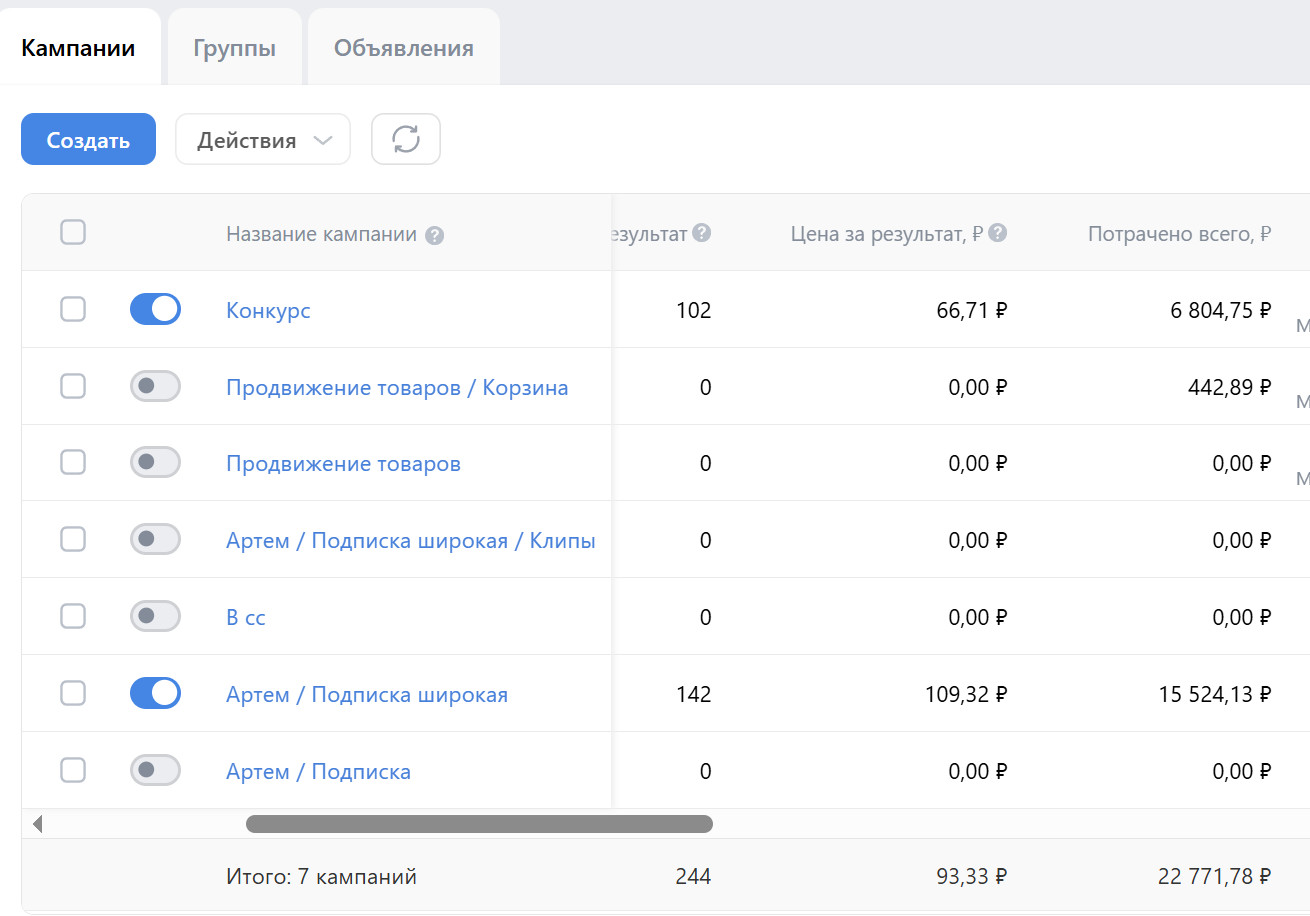Select checkbox for Артем / Подписка row
Viewport: 1310px width, 916px height.
[73, 770]
